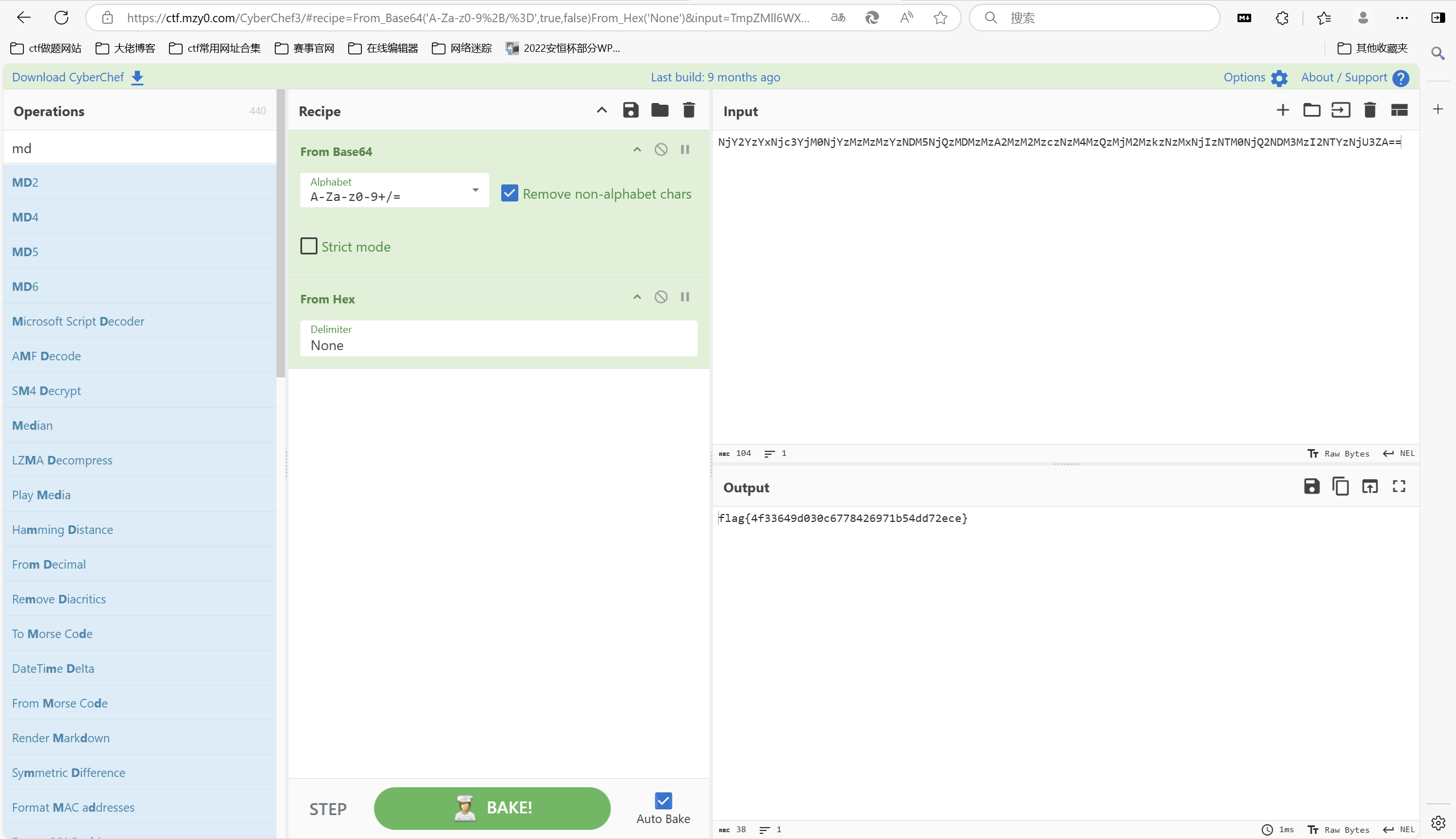1456x839 pixels.
Task: Select the SM4 Decrypt operation
Action: click(x=139, y=390)
